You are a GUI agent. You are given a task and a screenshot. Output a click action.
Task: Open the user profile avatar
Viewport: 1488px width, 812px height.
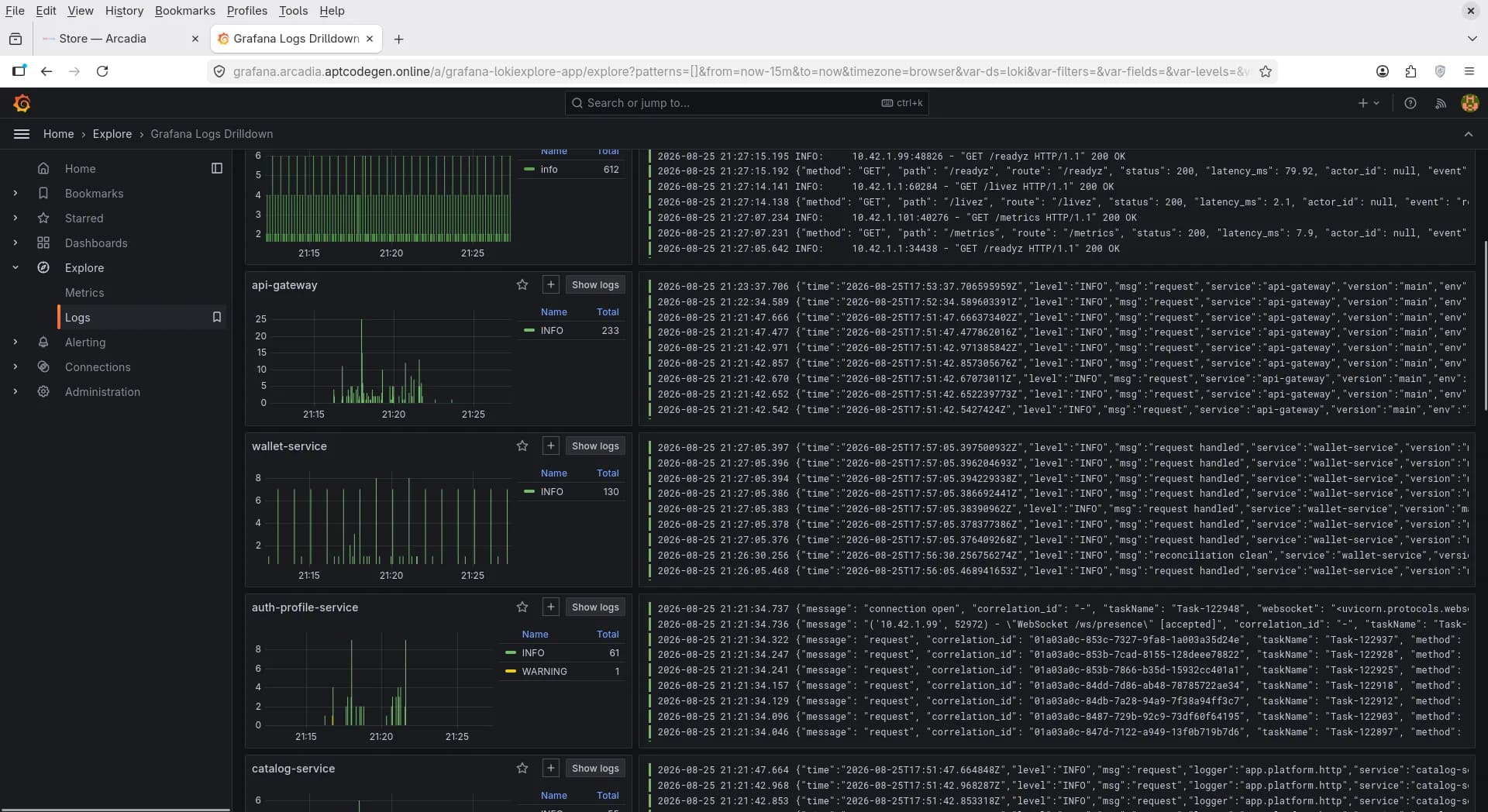coord(1469,103)
